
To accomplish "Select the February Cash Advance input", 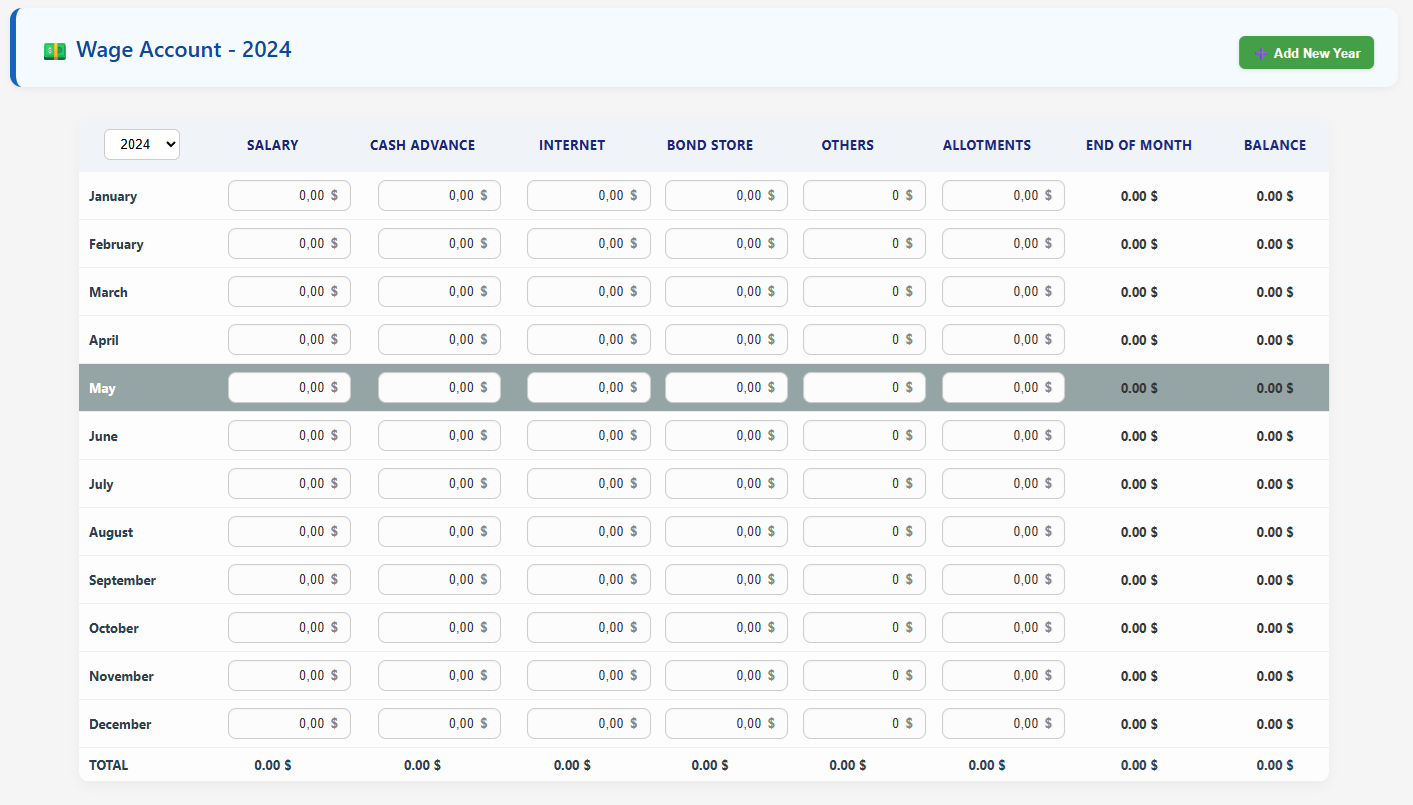I will coord(439,244).
